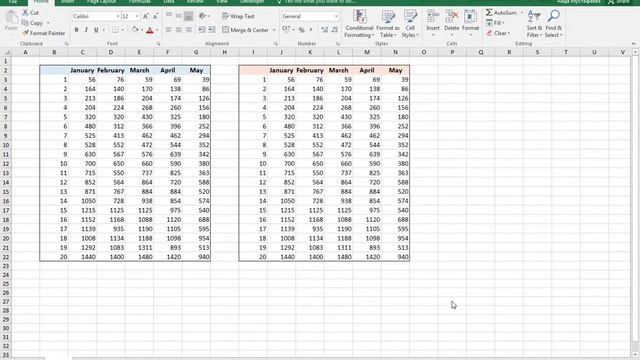640x360 pixels.
Task: Increase font size with the larger A
Action: point(146,16)
